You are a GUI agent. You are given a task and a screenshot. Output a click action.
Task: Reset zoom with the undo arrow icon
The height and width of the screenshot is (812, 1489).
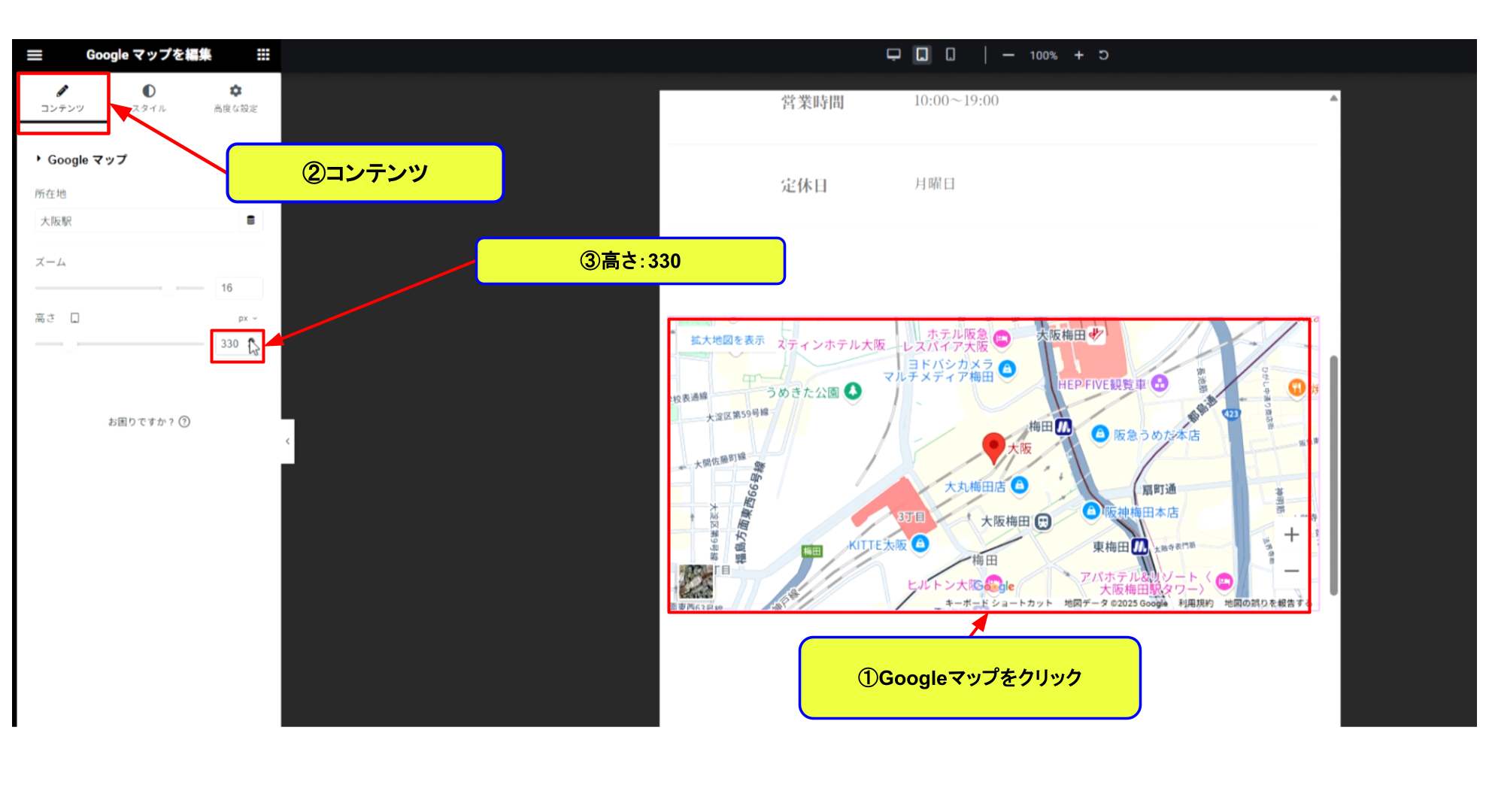(1103, 56)
